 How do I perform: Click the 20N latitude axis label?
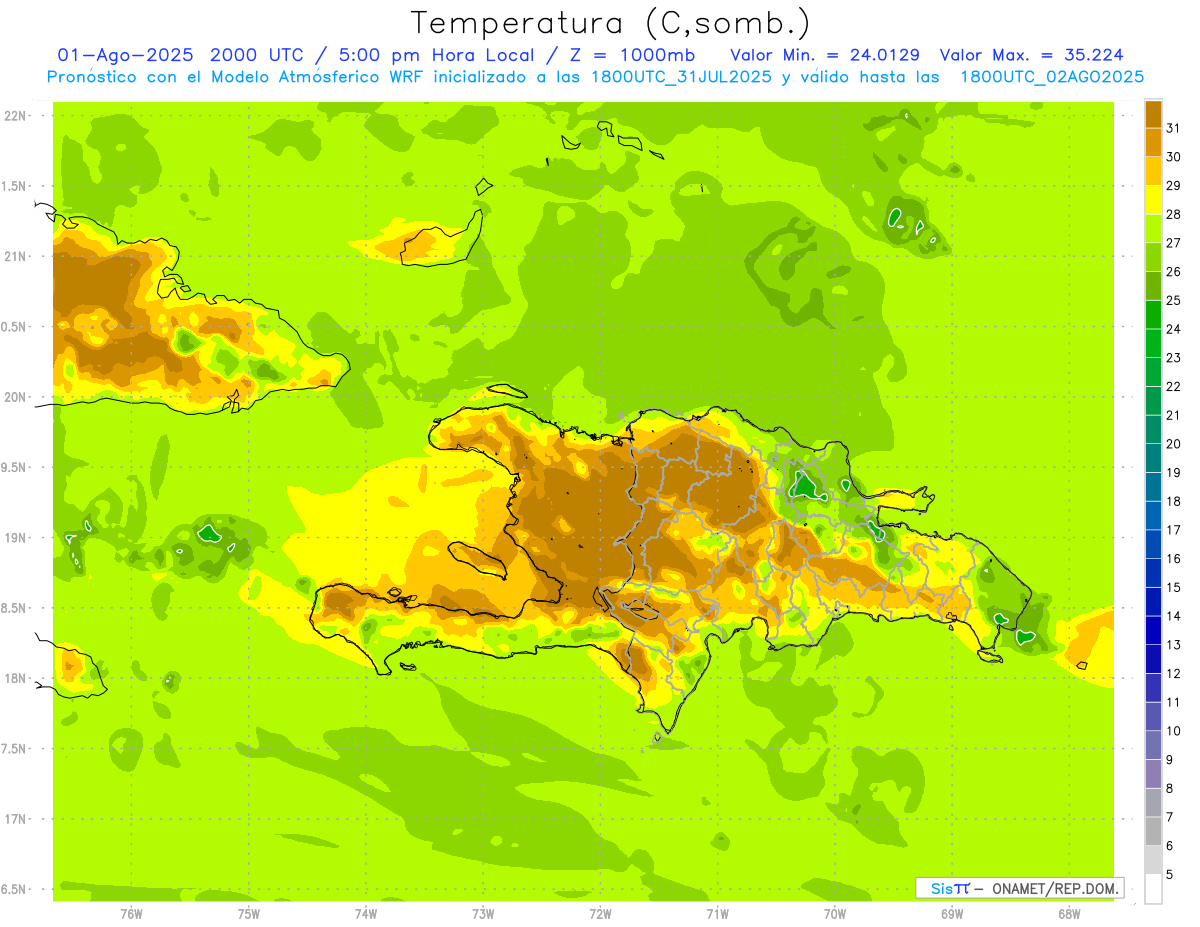click(16, 397)
